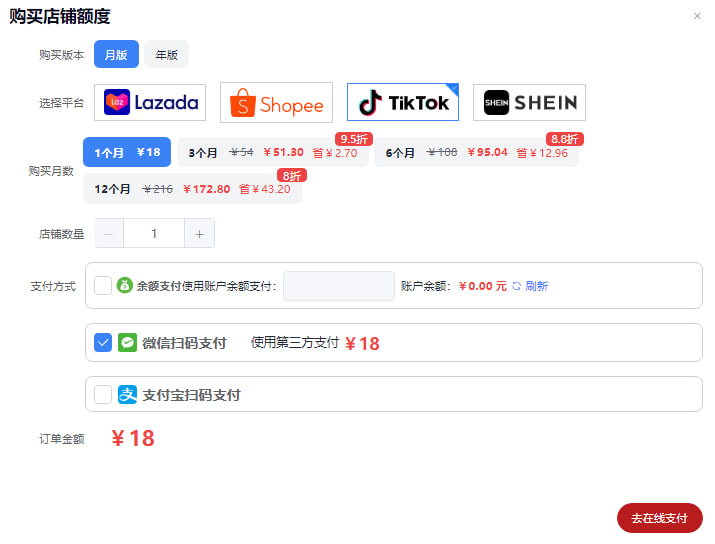Viewport: 715px width, 544px height.
Task: Switch to 年版 yearly version
Action: pos(166,54)
